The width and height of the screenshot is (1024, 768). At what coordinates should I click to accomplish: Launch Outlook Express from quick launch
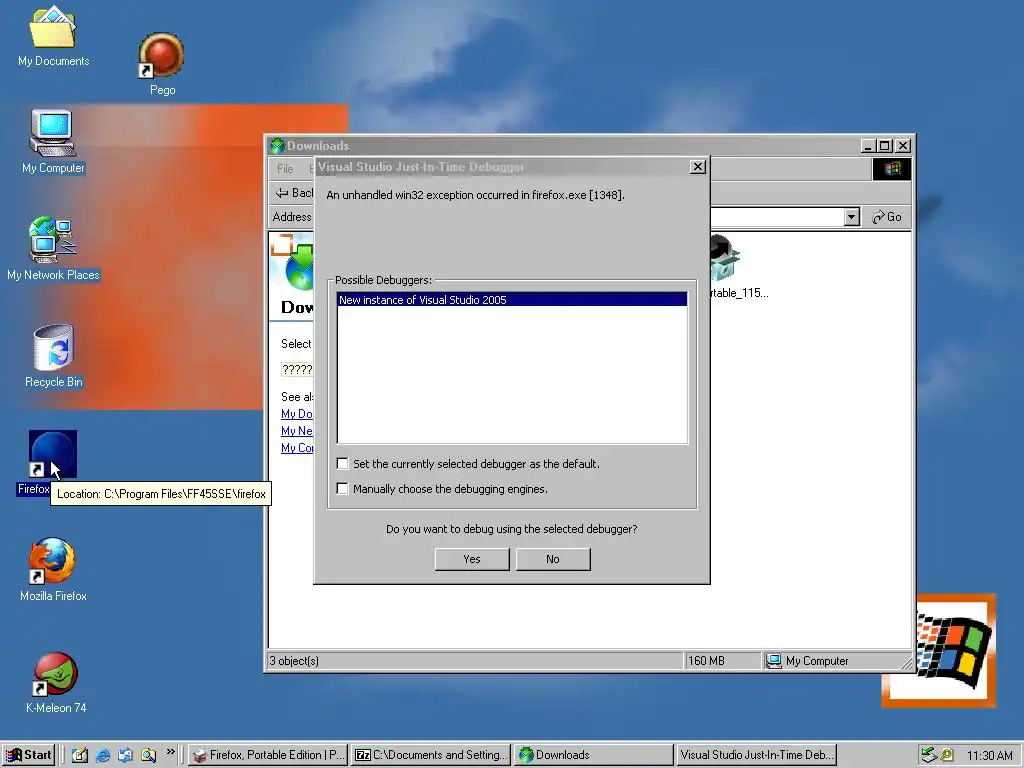(125, 755)
